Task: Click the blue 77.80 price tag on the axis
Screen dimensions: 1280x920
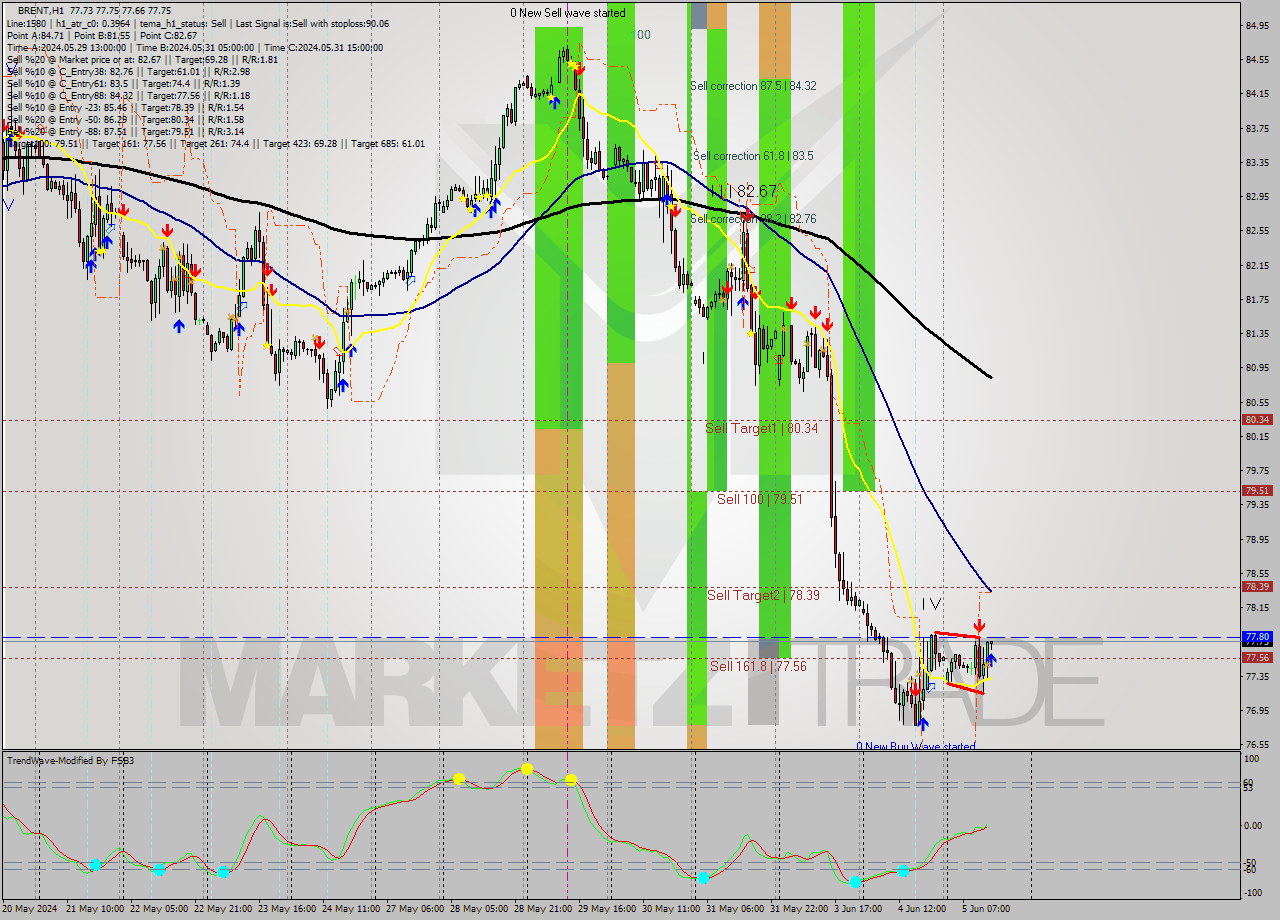Action: [x=1257, y=637]
